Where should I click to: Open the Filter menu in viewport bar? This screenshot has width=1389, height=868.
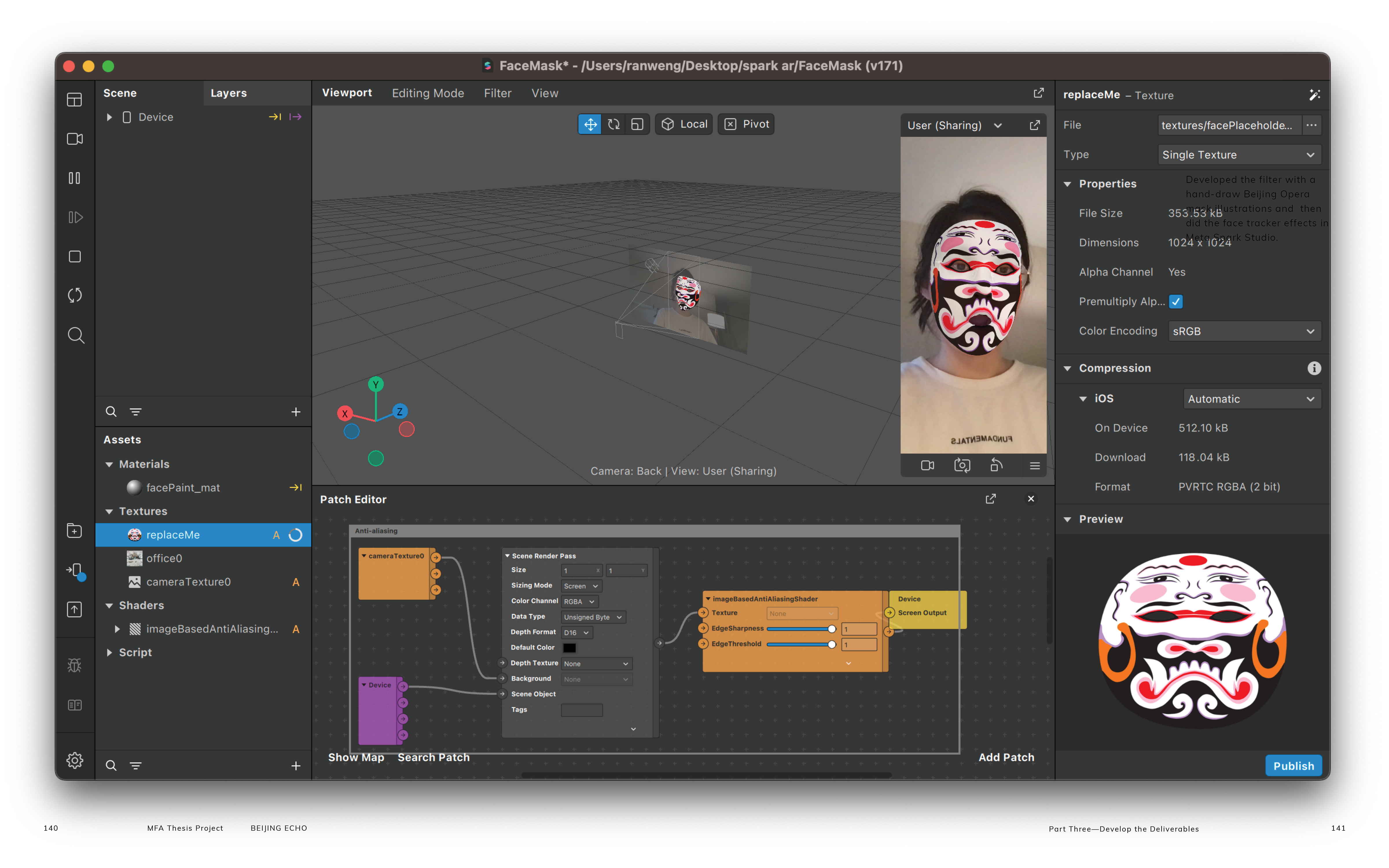[x=497, y=93]
